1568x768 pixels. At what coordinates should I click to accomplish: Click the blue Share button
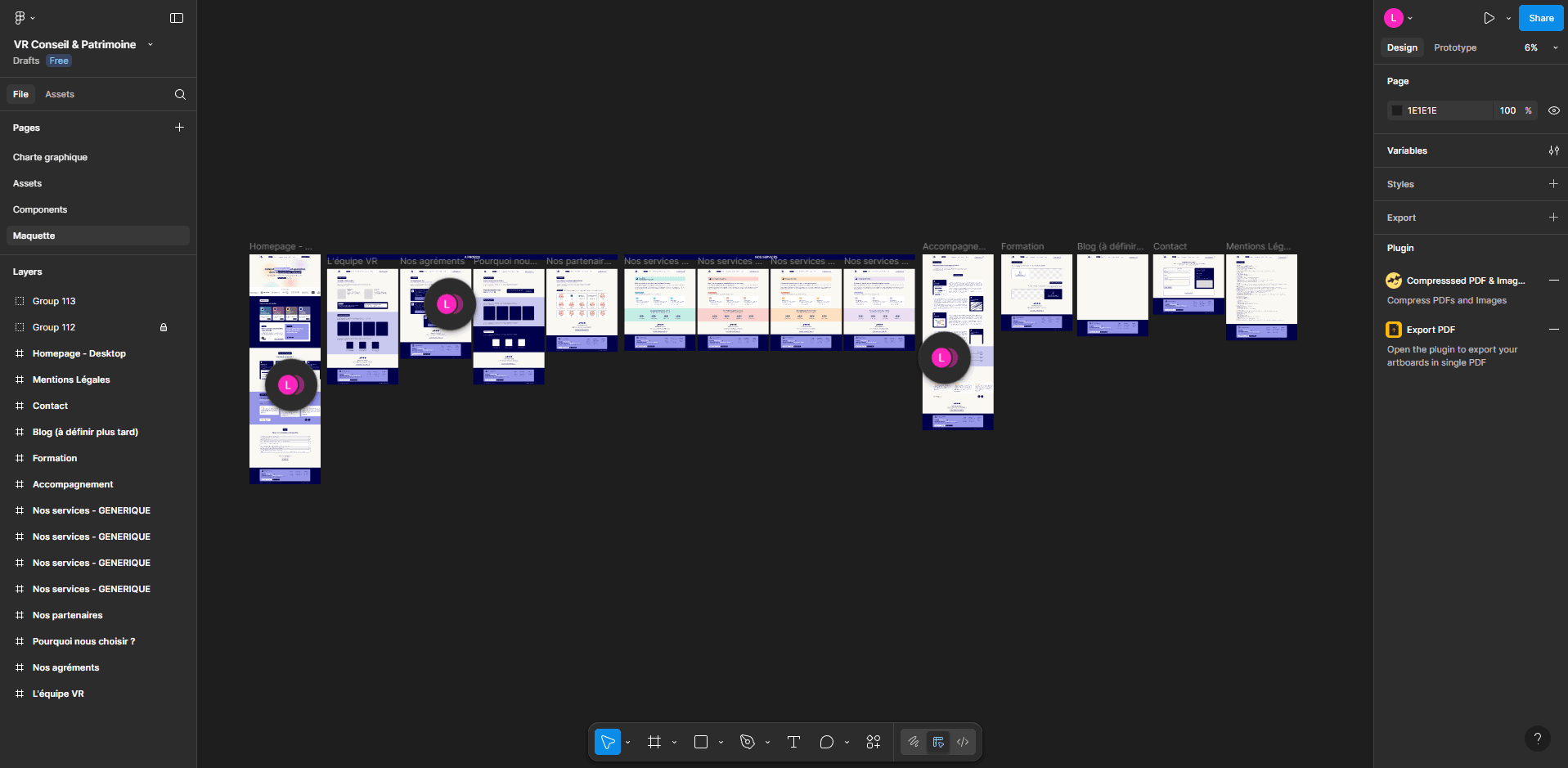(1540, 18)
